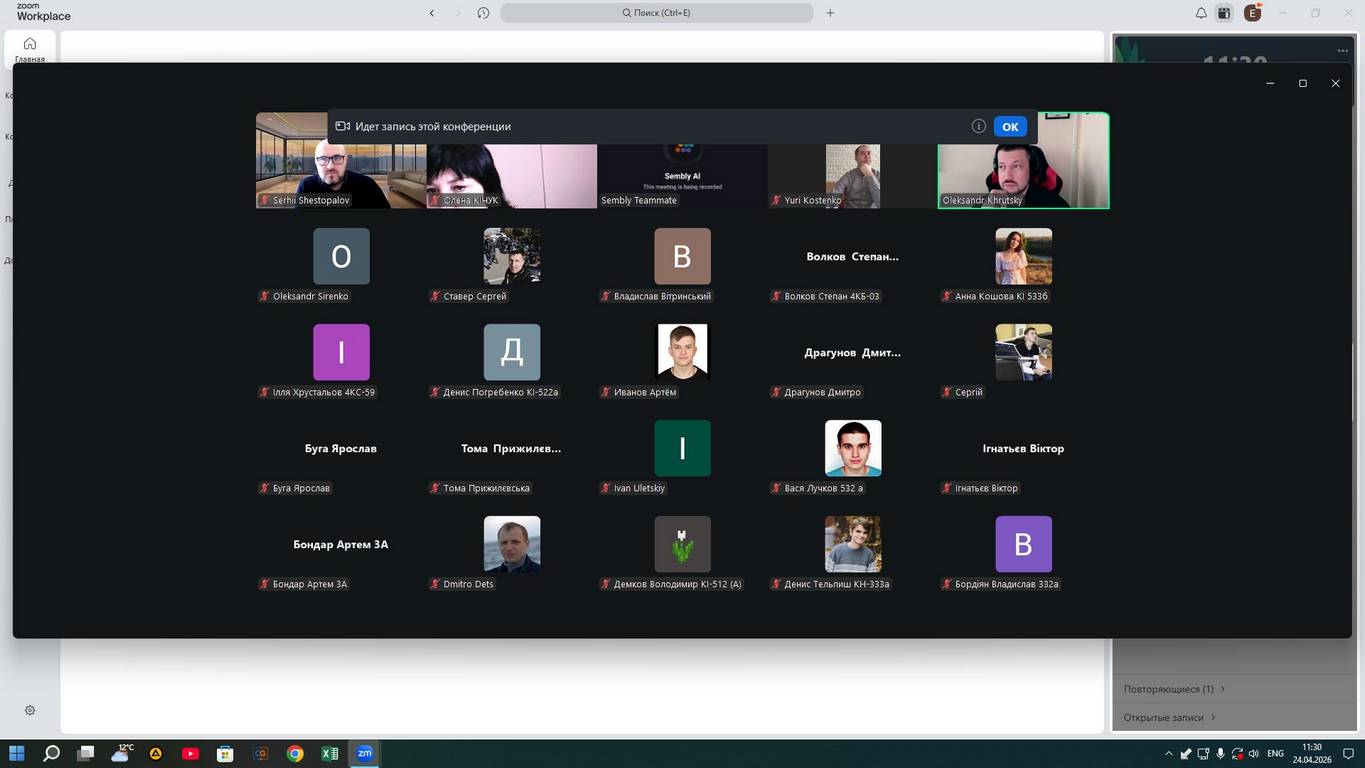This screenshot has width=1365, height=768.
Task: Click the taskbar volume speaker icon
Action: [x=1253, y=753]
